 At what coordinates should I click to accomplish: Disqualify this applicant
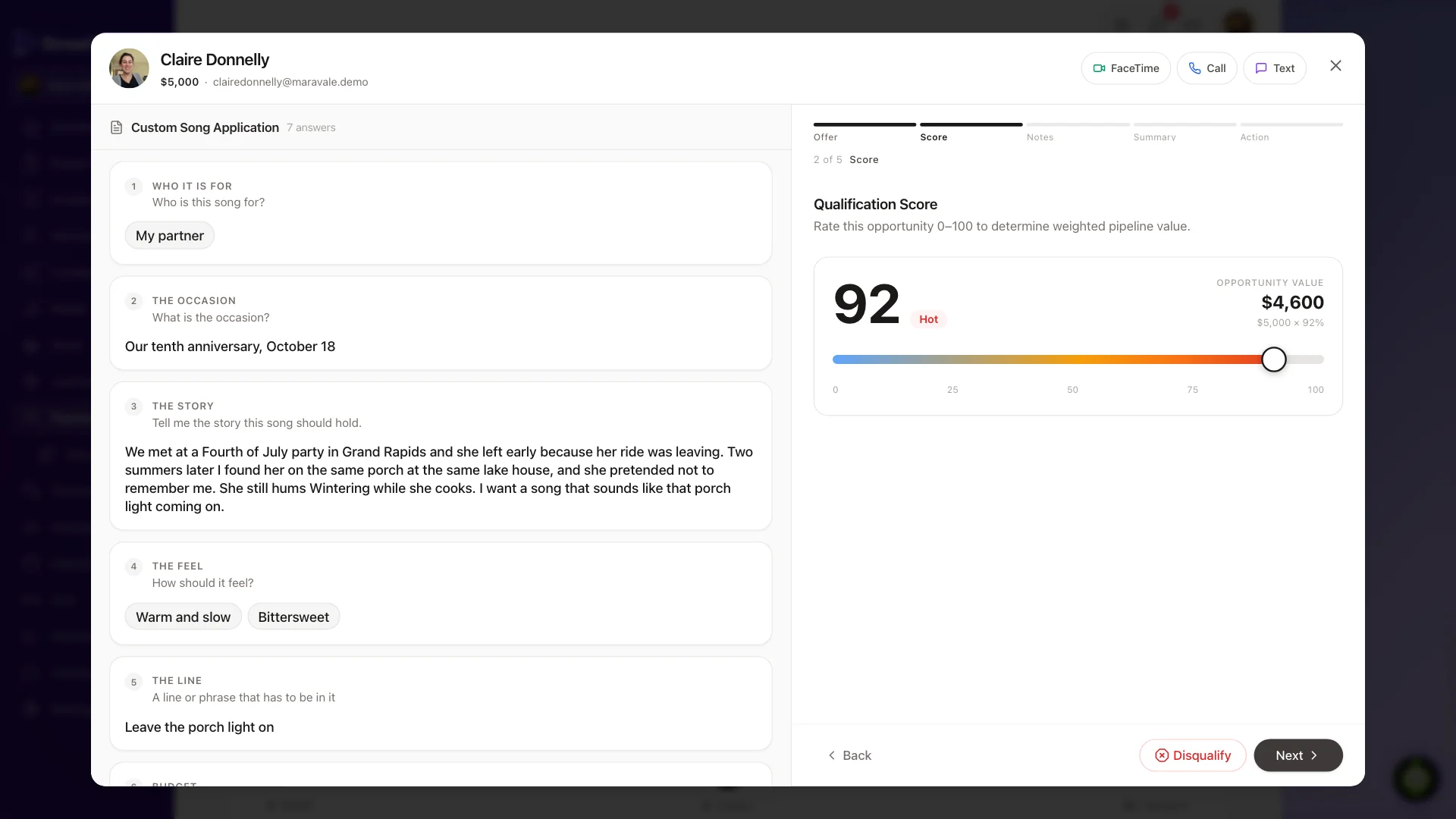tap(1192, 755)
